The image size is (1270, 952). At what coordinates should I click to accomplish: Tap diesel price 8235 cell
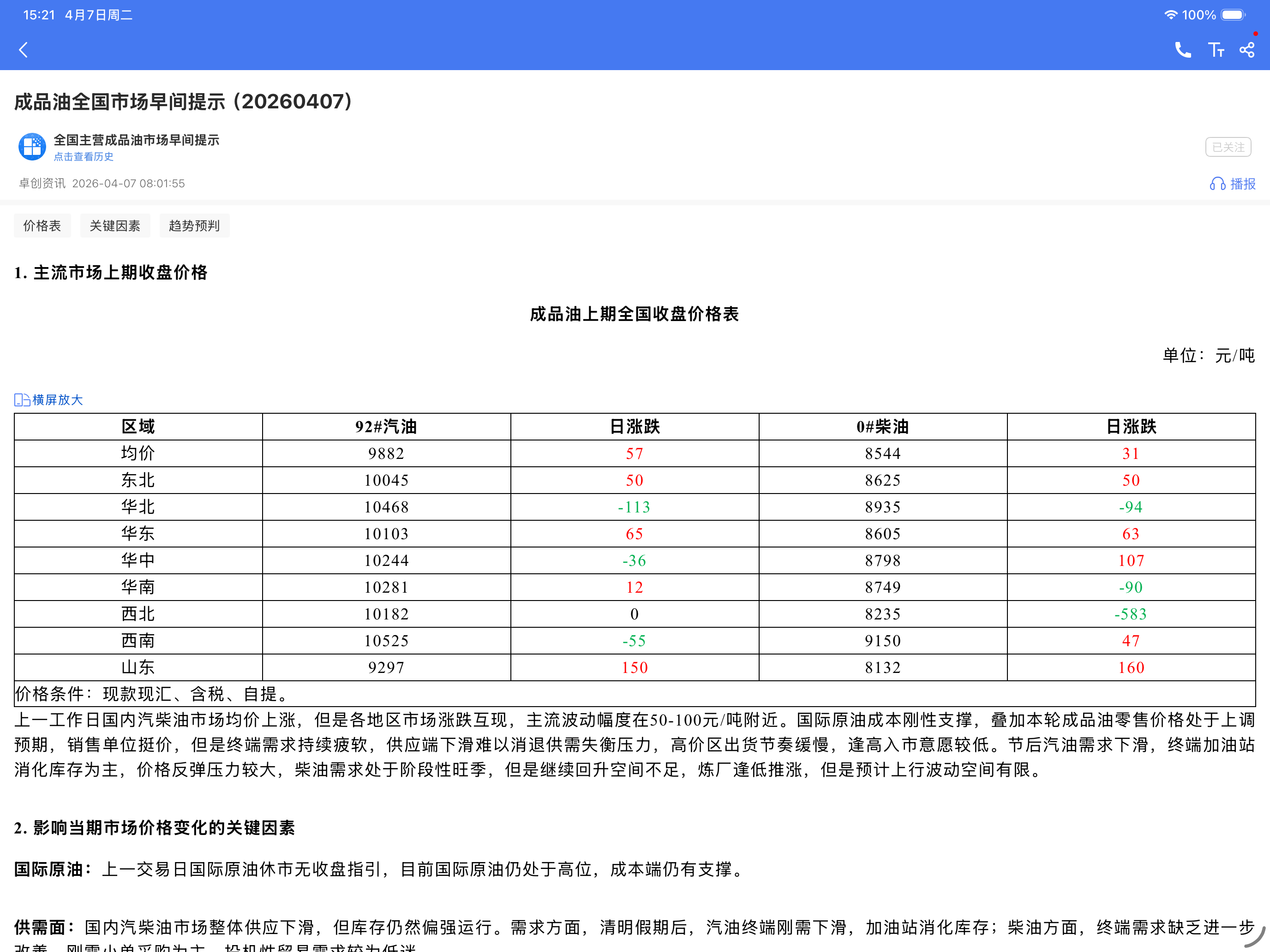point(883,614)
